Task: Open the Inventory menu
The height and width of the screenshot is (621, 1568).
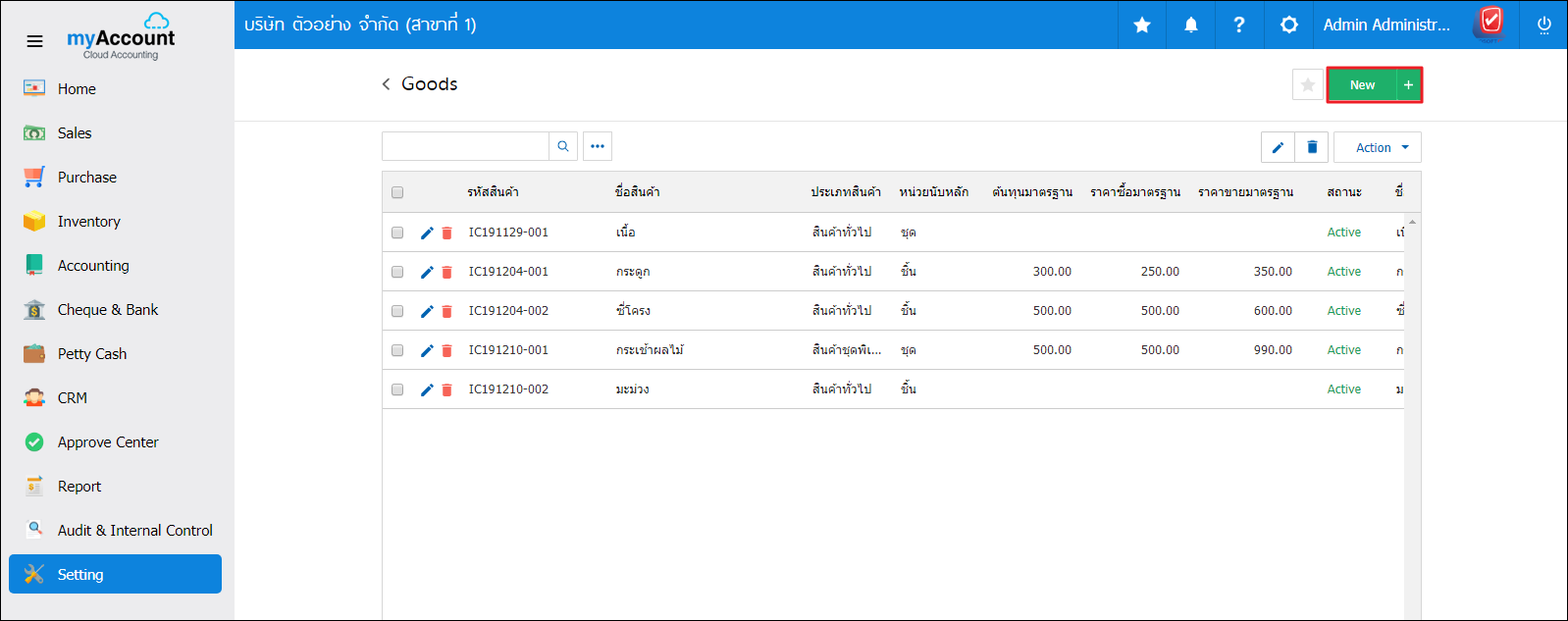Action: coord(88,222)
